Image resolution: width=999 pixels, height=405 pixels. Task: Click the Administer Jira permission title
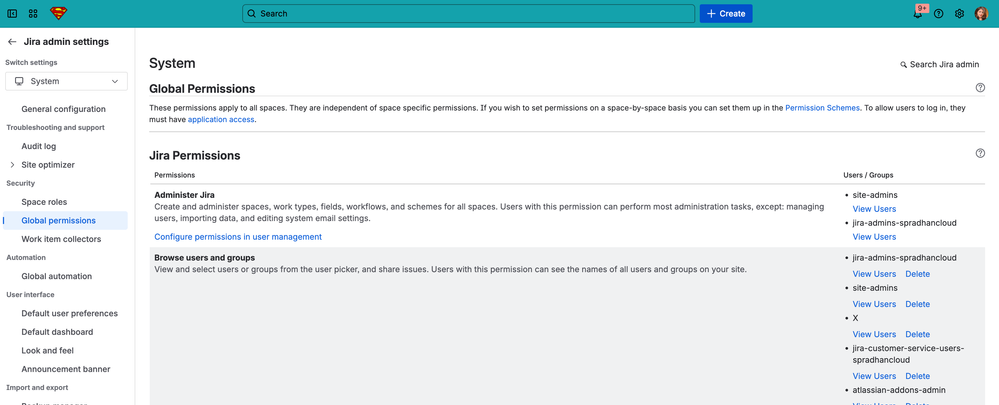coord(184,195)
